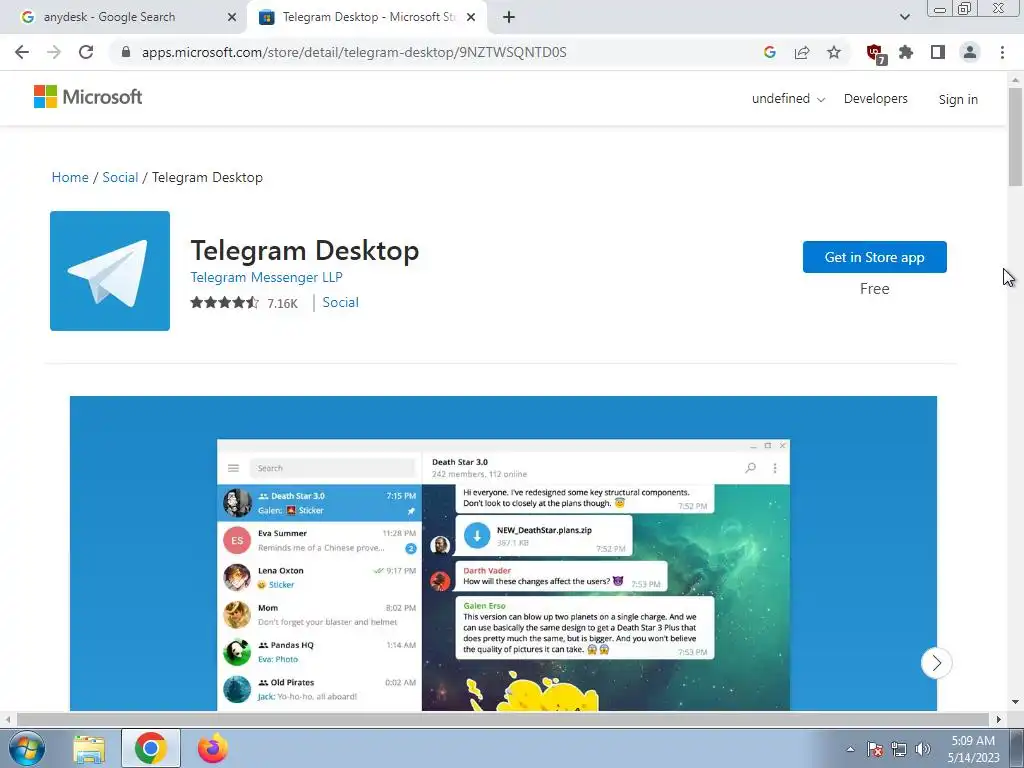
Task: Click the Telegram paper plane app icon
Action: pyautogui.click(x=110, y=270)
